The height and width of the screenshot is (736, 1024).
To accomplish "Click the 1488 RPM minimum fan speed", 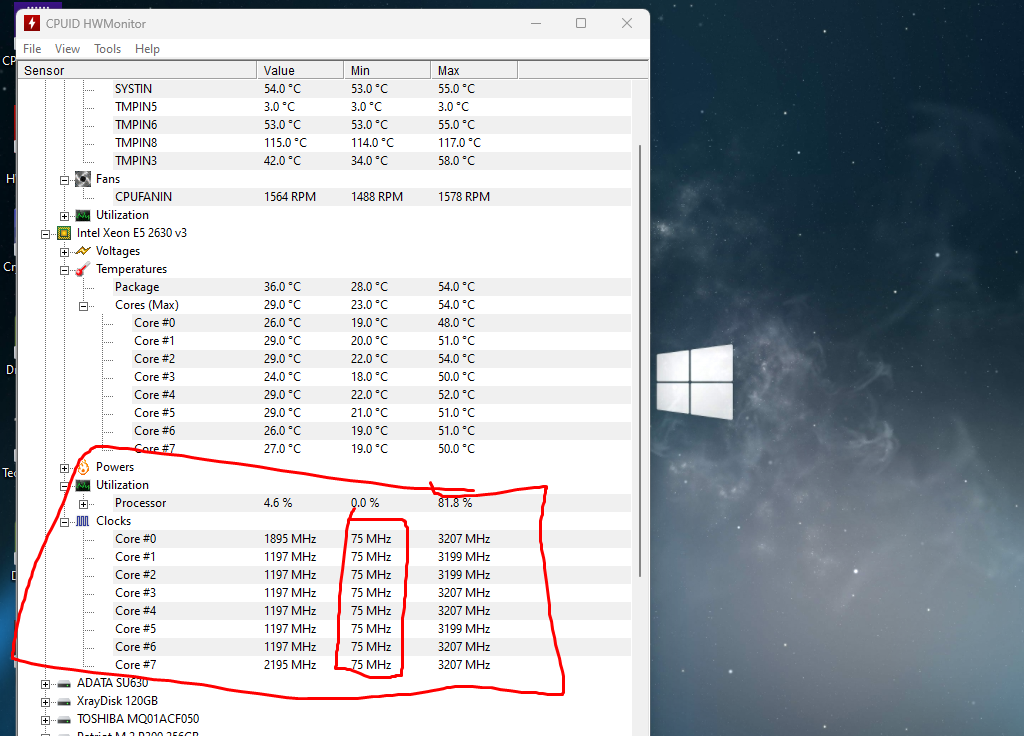I will tap(377, 197).
